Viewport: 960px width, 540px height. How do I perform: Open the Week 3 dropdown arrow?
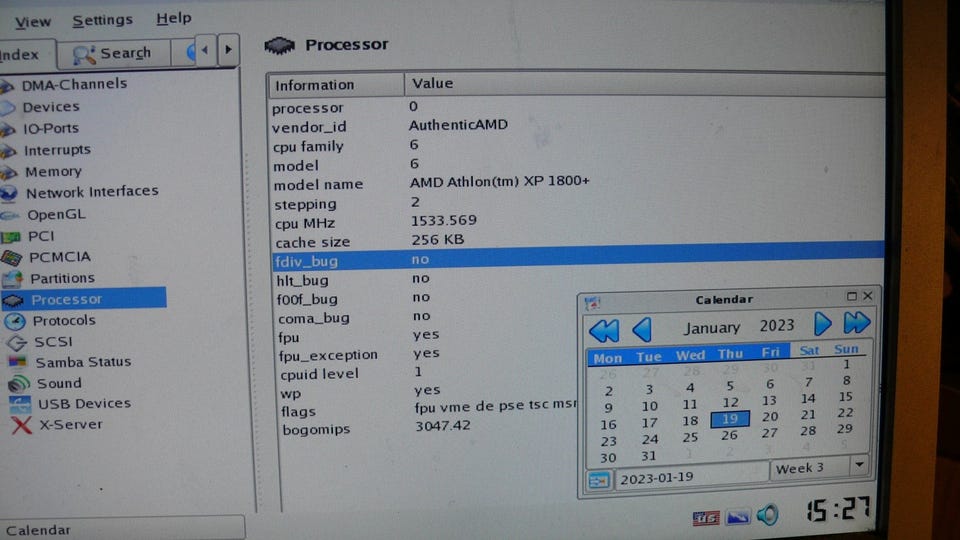pyautogui.click(x=860, y=465)
